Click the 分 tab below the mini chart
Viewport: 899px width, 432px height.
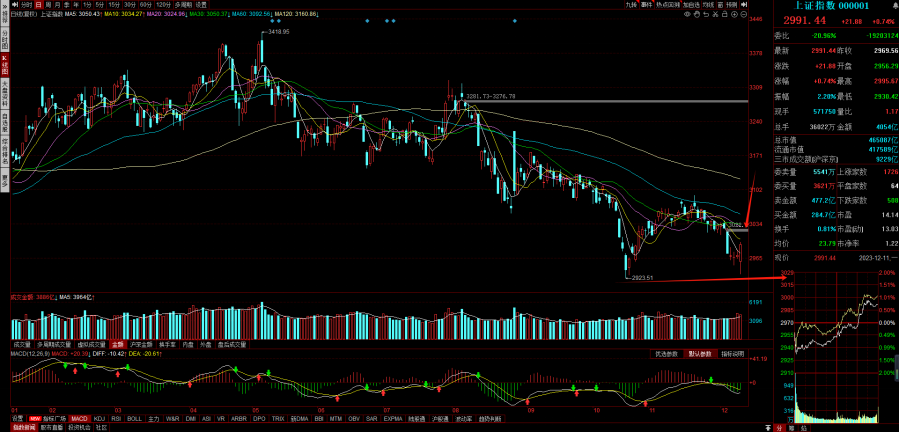(779, 428)
